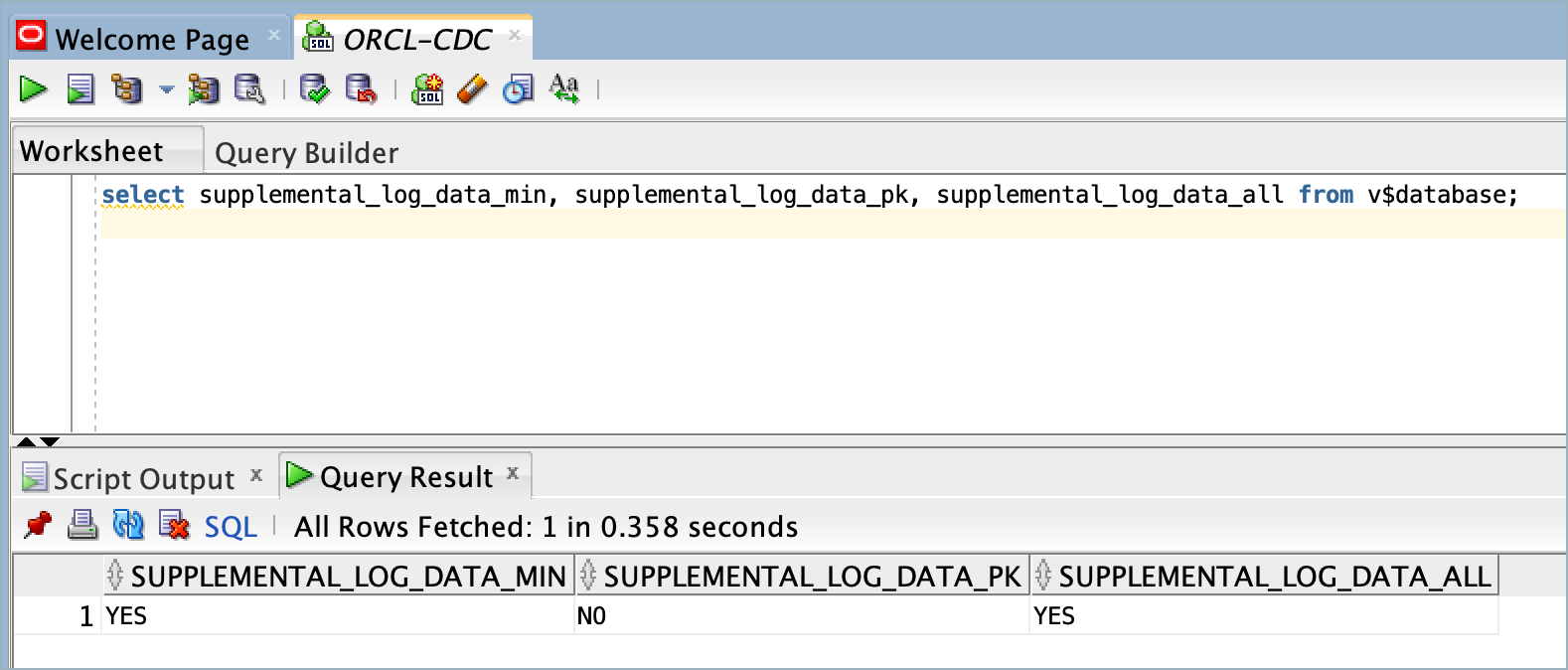Click the delete row icon in results
Viewport: 1568px width, 670px height.
[174, 525]
